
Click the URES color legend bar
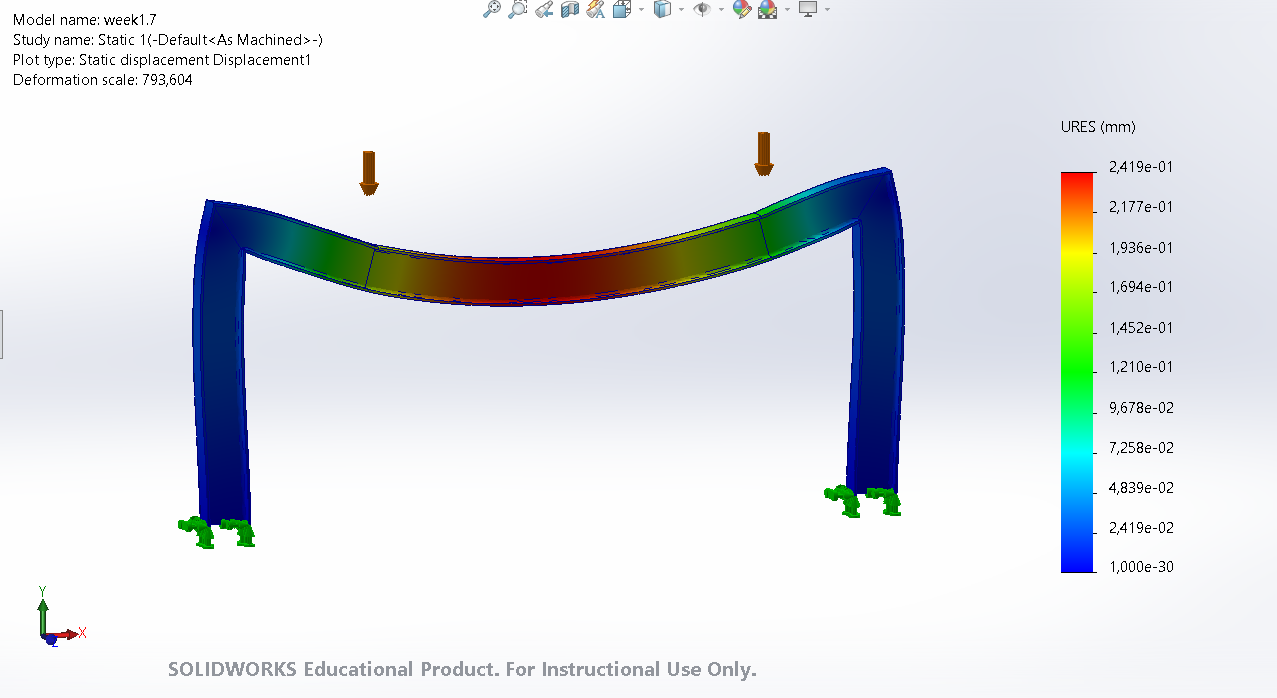pyautogui.click(x=1076, y=372)
